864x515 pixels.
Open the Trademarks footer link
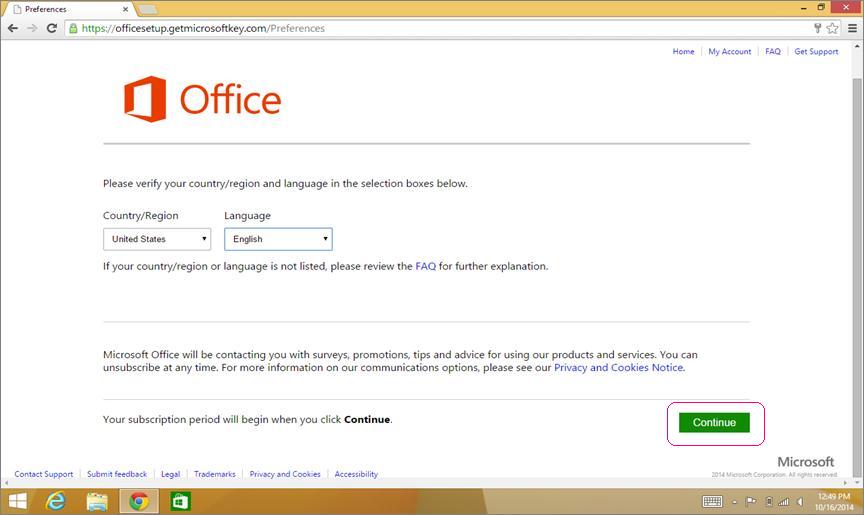coord(214,474)
